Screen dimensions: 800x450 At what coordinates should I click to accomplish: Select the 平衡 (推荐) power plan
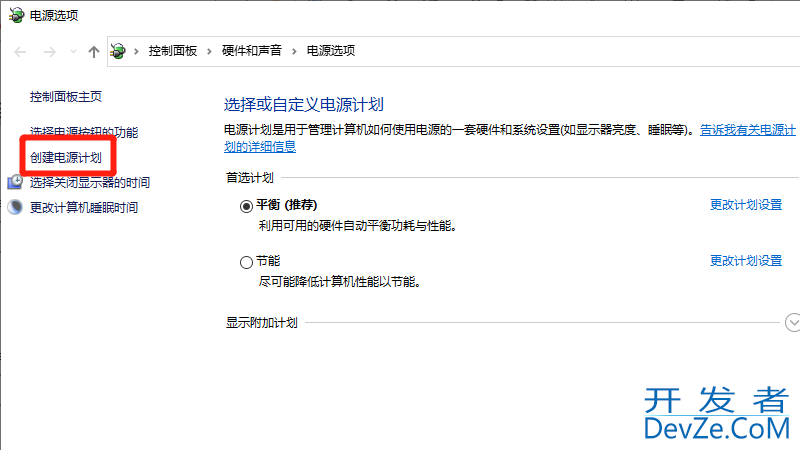pos(246,206)
